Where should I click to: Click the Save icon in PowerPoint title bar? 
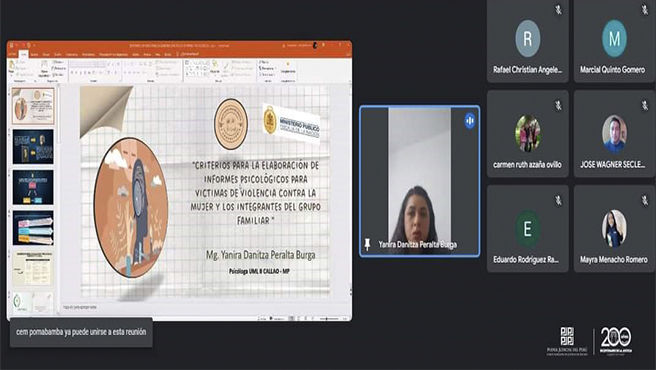pyautogui.click(x=11, y=45)
